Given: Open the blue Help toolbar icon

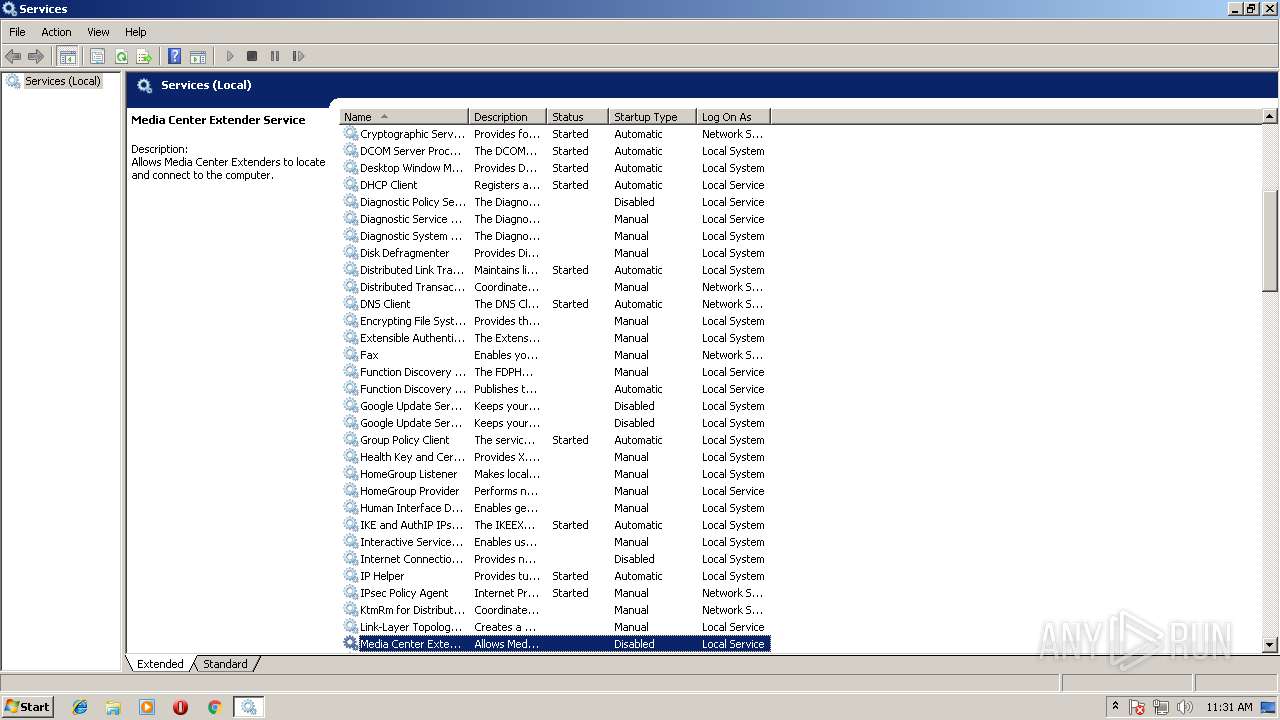Looking at the screenshot, I should (174, 57).
